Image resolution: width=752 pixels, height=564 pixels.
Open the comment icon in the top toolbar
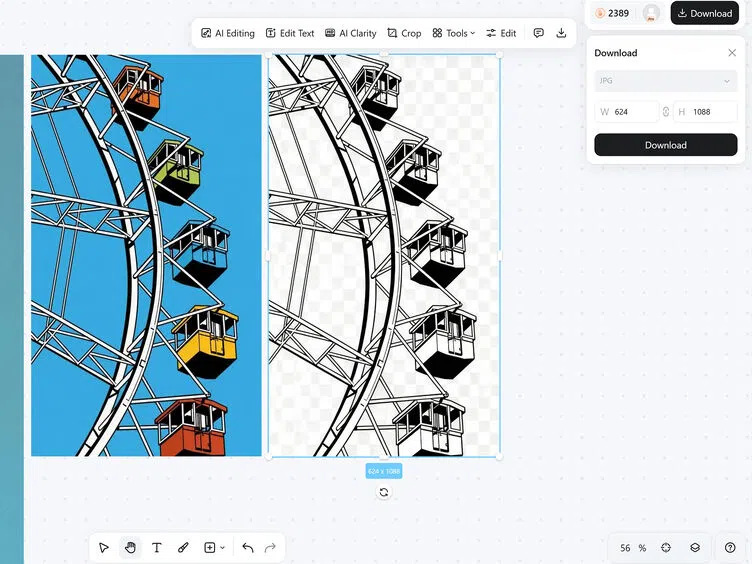point(539,33)
